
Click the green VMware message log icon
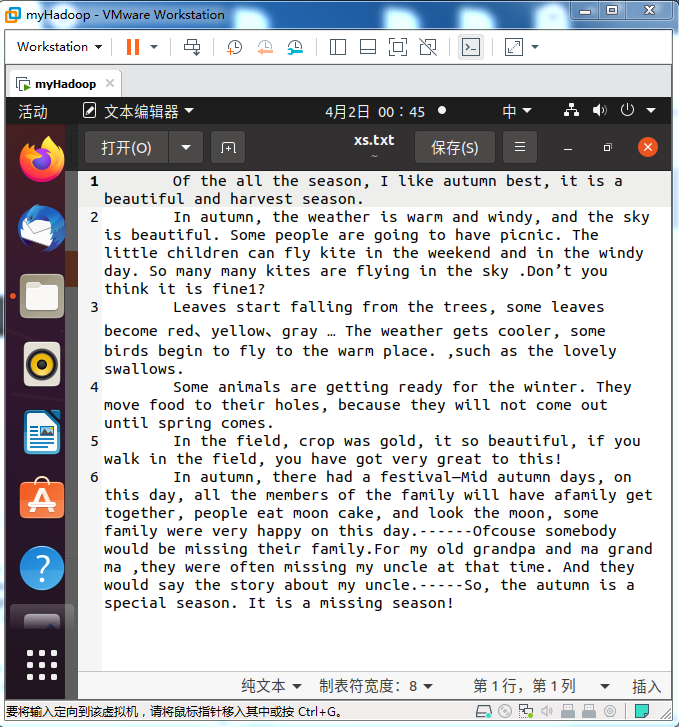click(x=642, y=711)
